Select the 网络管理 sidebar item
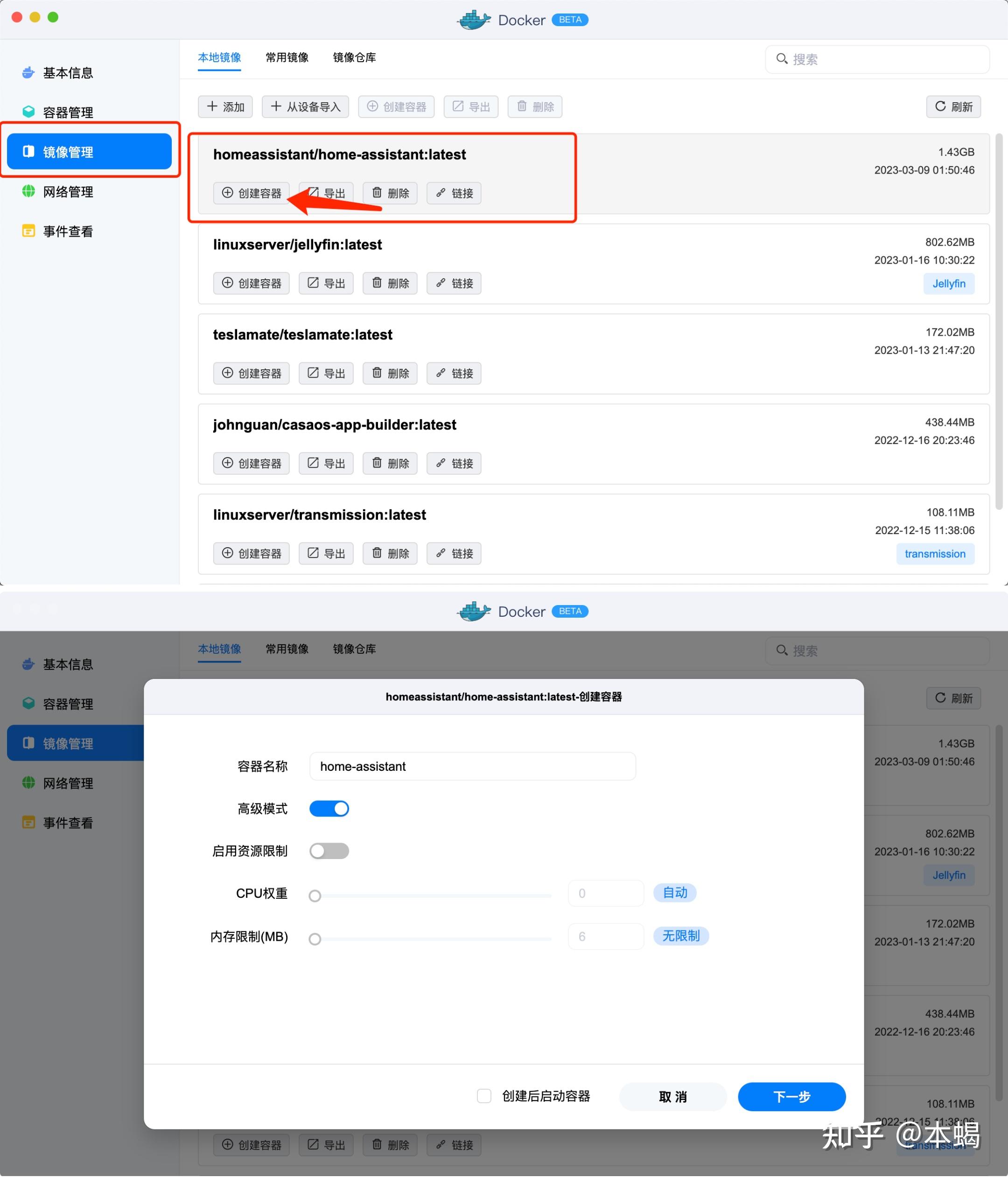The height and width of the screenshot is (1177, 1008). tap(68, 191)
